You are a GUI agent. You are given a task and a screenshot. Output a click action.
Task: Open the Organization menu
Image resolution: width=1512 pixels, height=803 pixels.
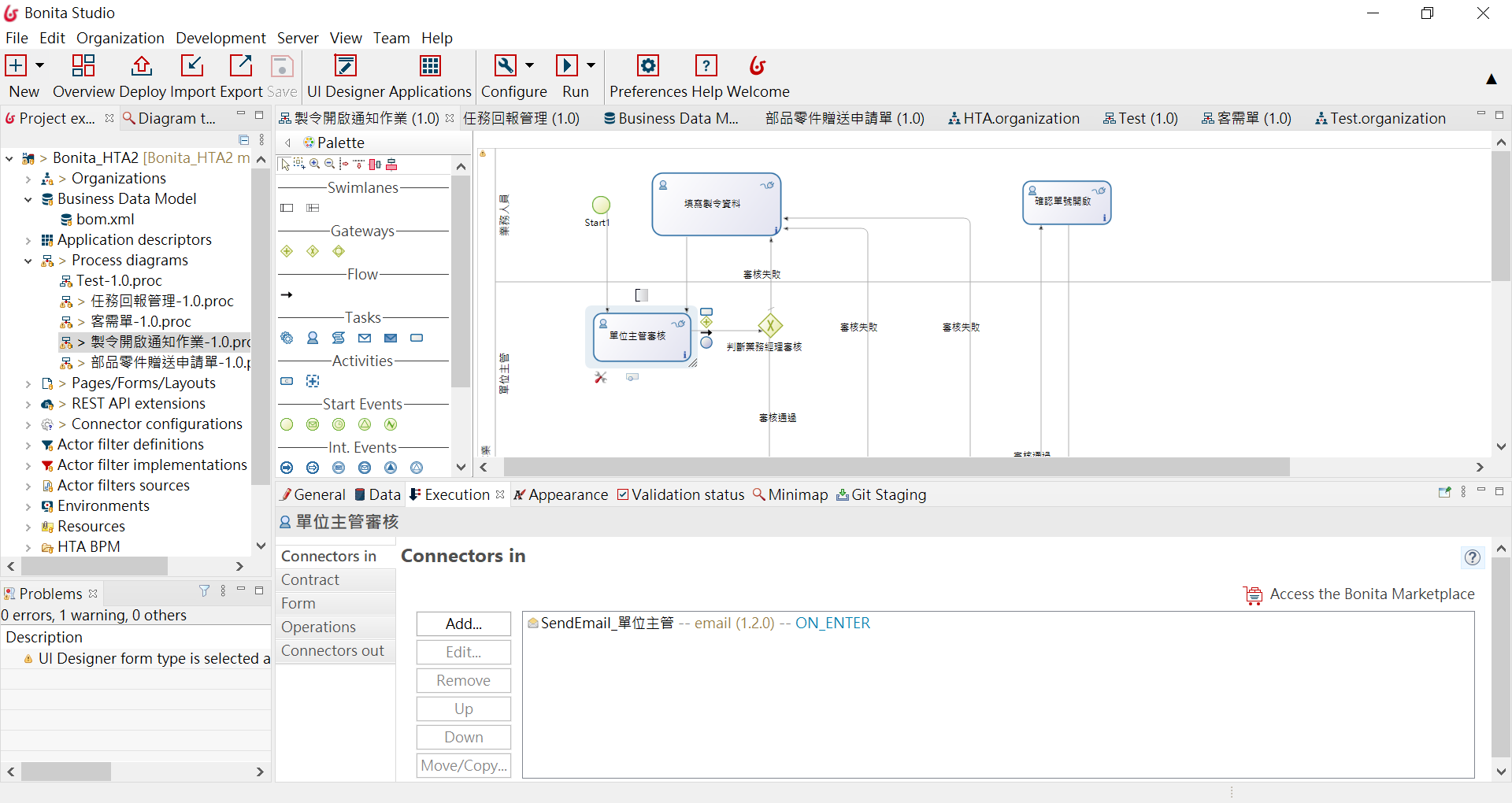coord(120,38)
